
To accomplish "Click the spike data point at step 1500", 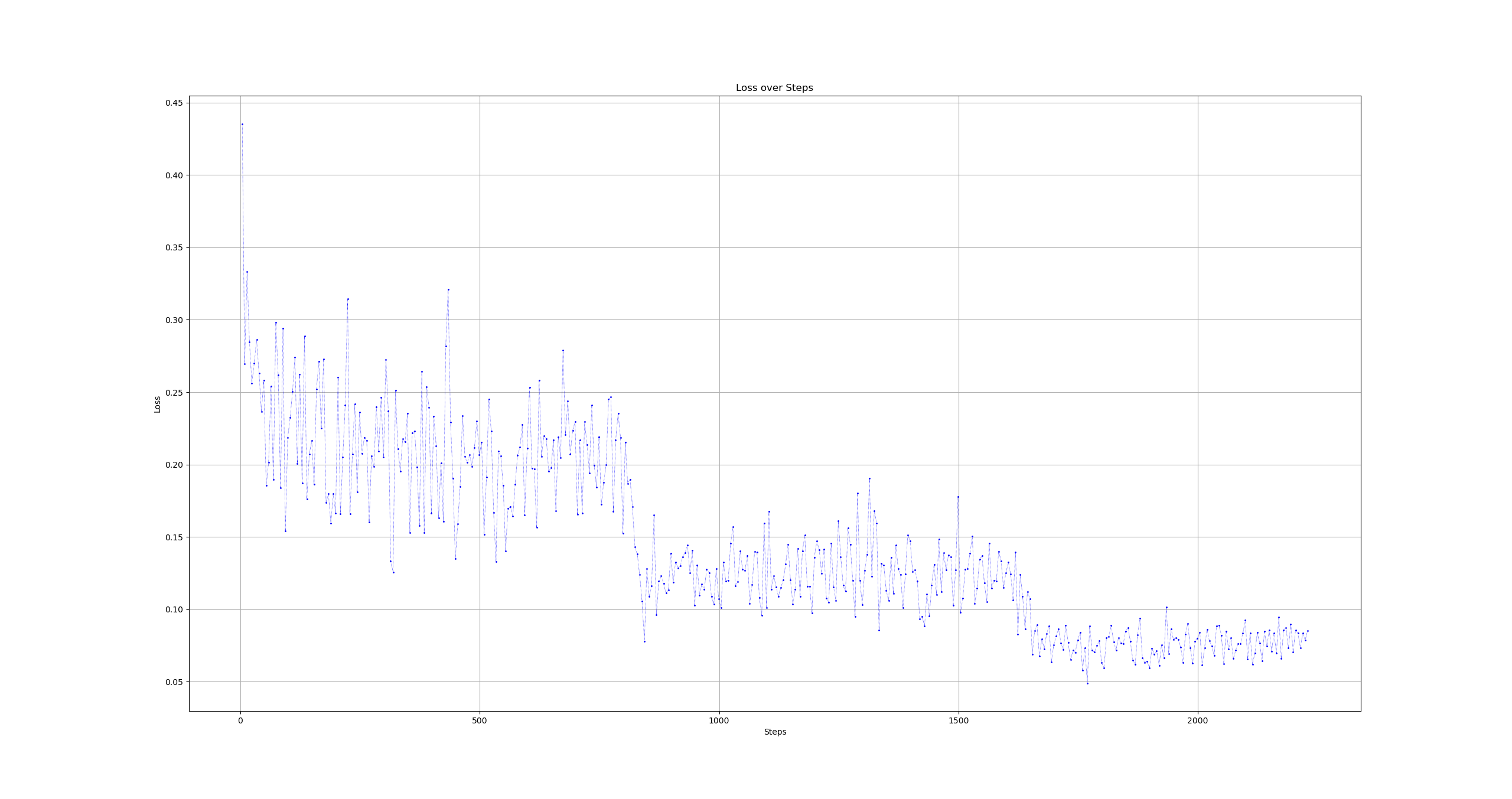I will (x=958, y=497).
